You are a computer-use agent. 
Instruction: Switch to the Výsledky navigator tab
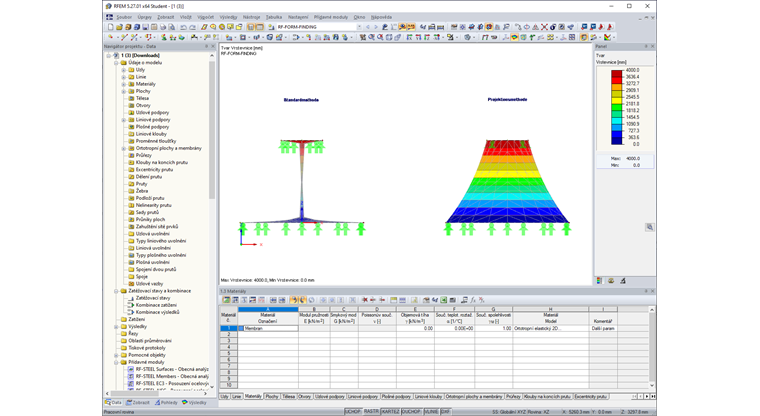click(x=194, y=402)
